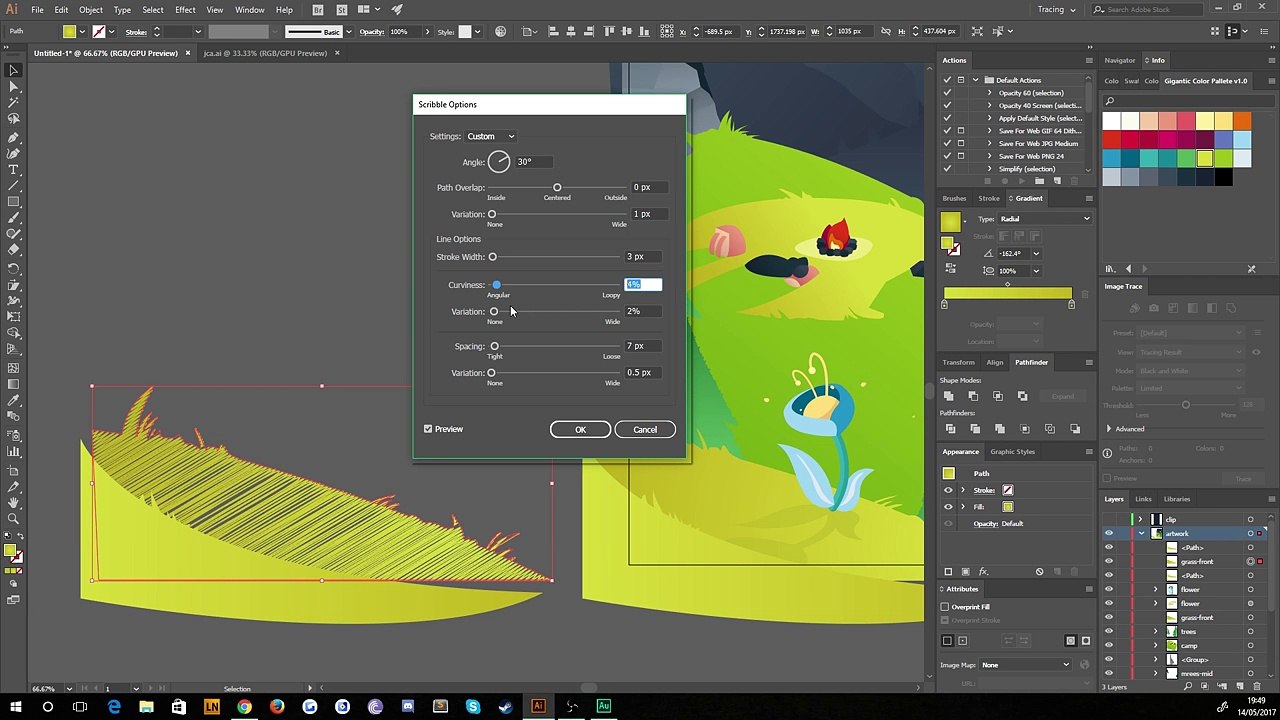Enable the Overprint Fill checkbox

(x=945, y=607)
